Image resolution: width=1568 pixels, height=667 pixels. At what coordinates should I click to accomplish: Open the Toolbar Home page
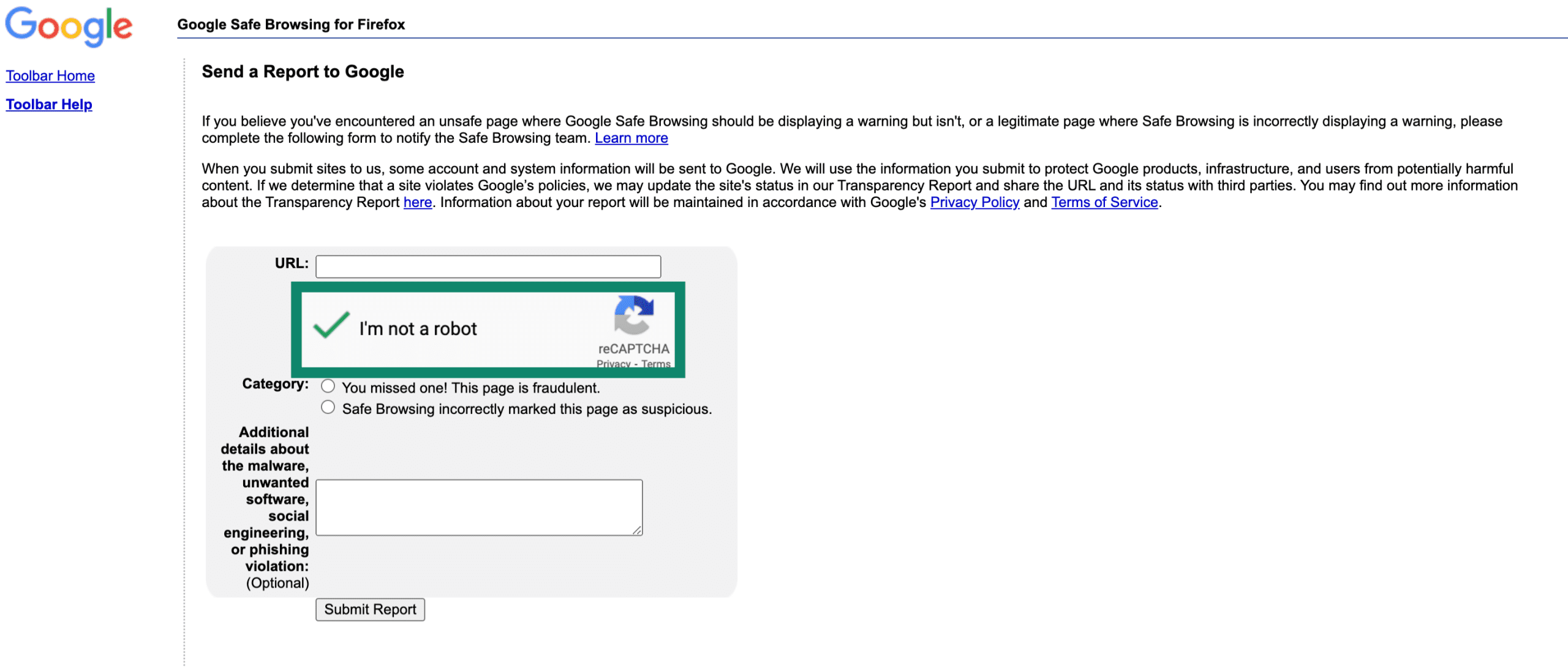[50, 75]
